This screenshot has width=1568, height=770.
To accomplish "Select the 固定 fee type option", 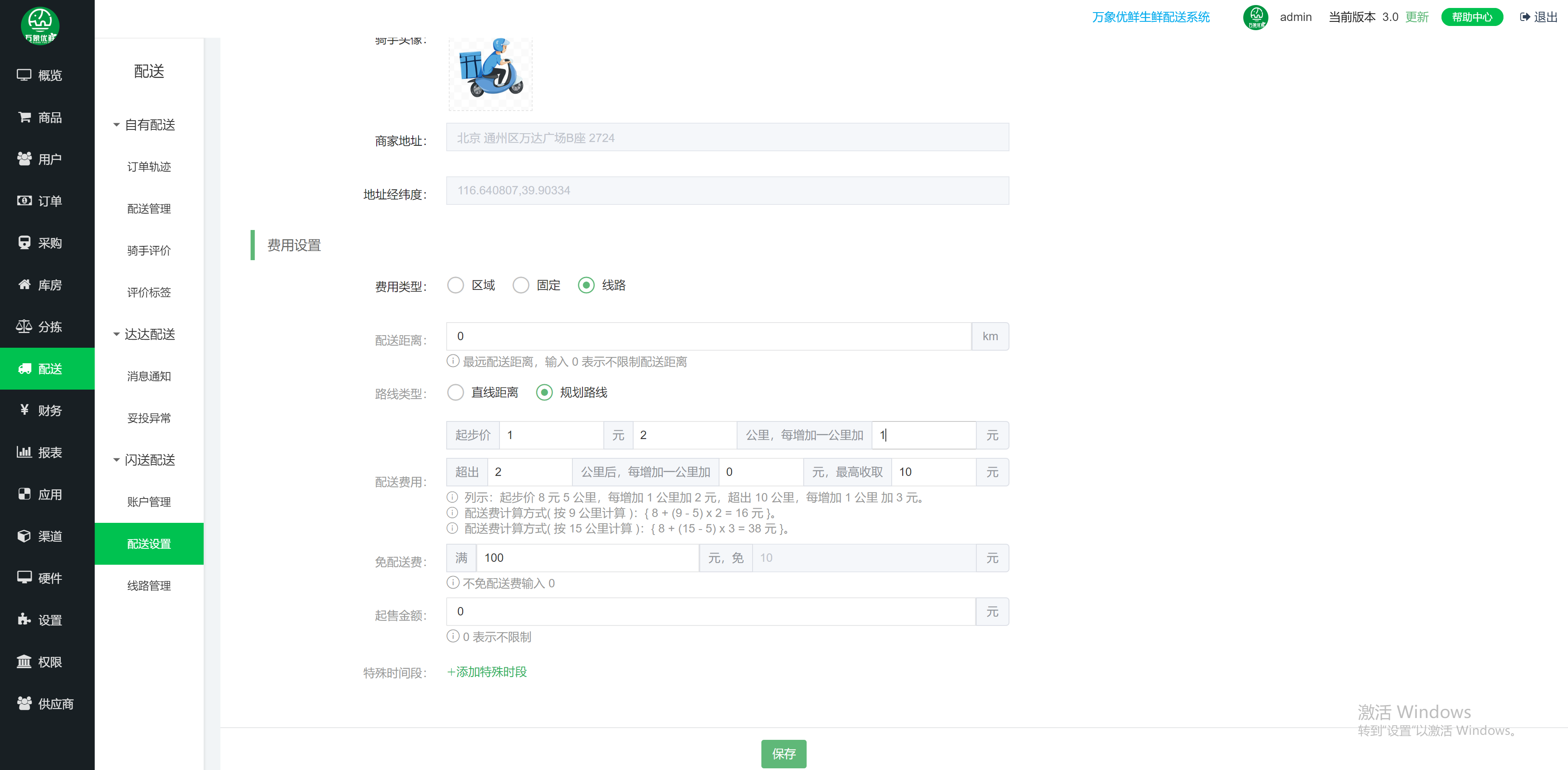I will tap(521, 285).
